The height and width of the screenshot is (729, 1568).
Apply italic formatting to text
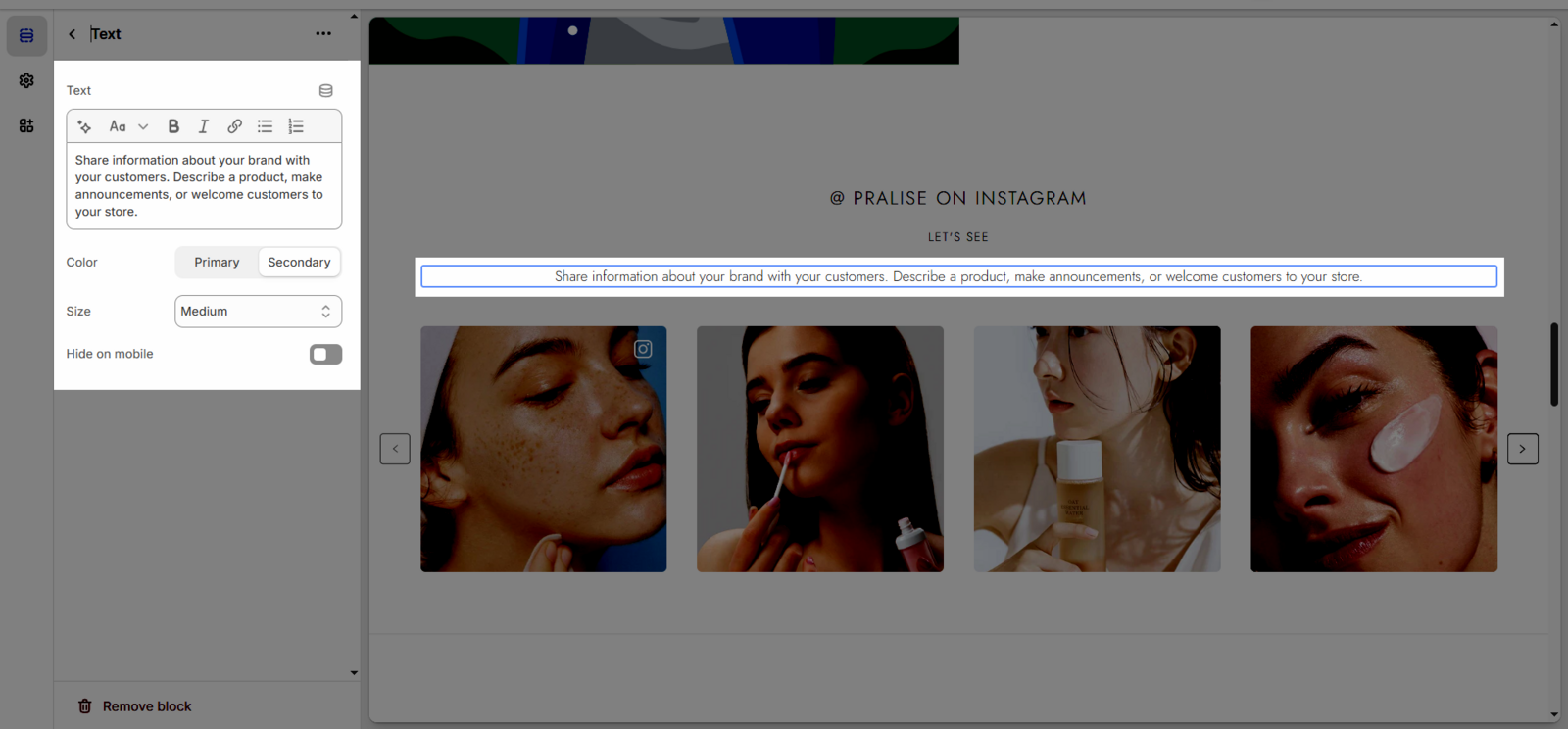point(204,126)
